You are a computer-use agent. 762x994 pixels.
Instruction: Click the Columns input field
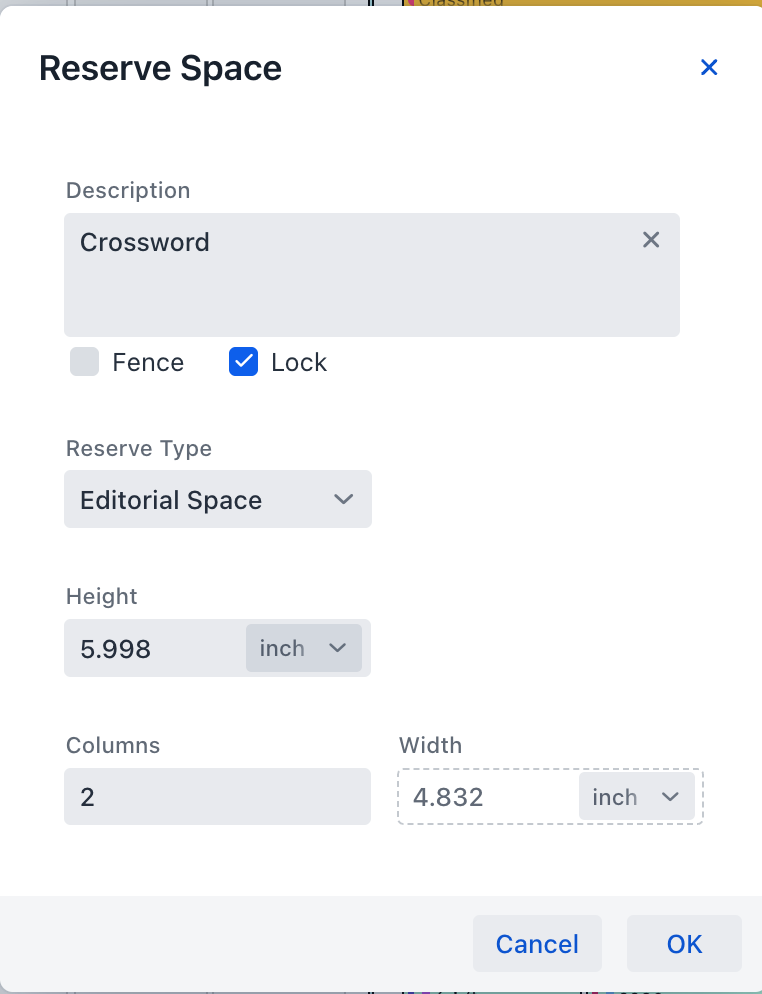point(217,797)
